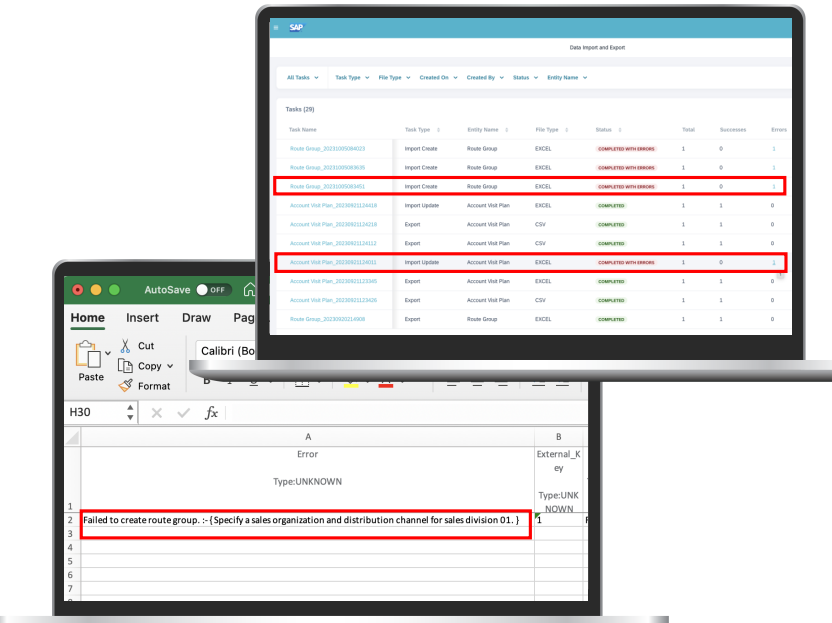Select row 5 header in Excel
This screenshot has height=623, width=832.
pos(72,561)
